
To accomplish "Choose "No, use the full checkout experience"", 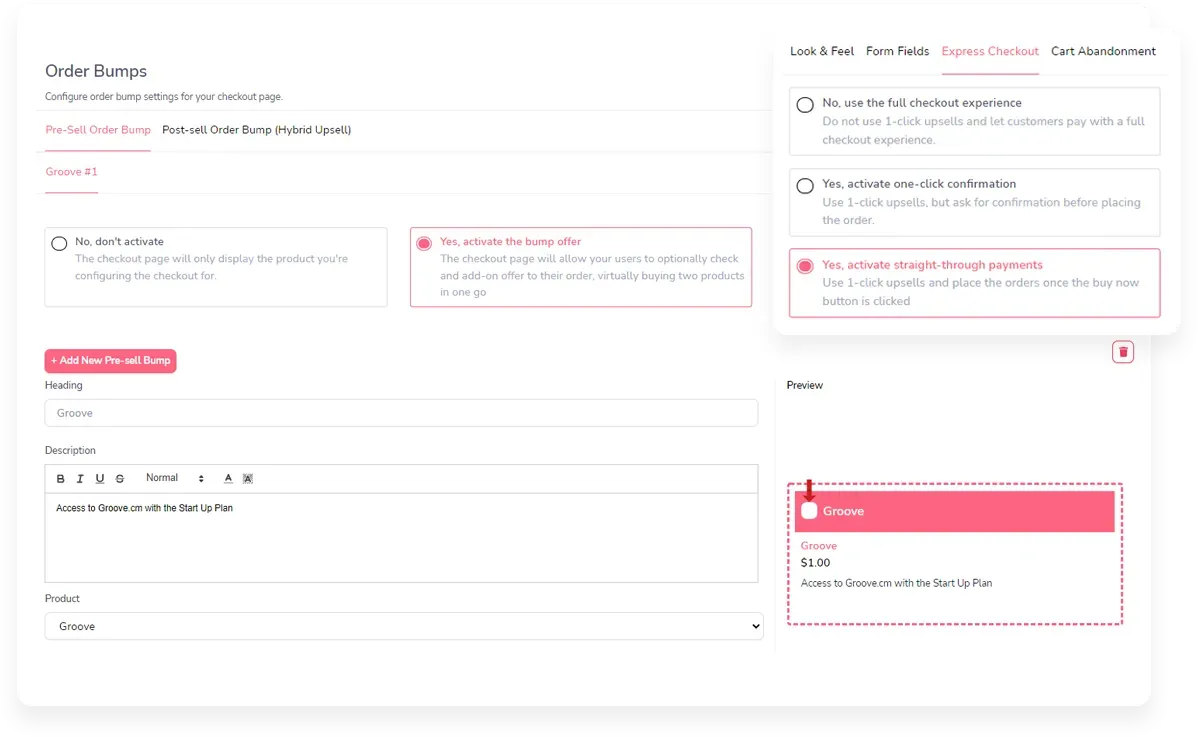I will (x=805, y=104).
